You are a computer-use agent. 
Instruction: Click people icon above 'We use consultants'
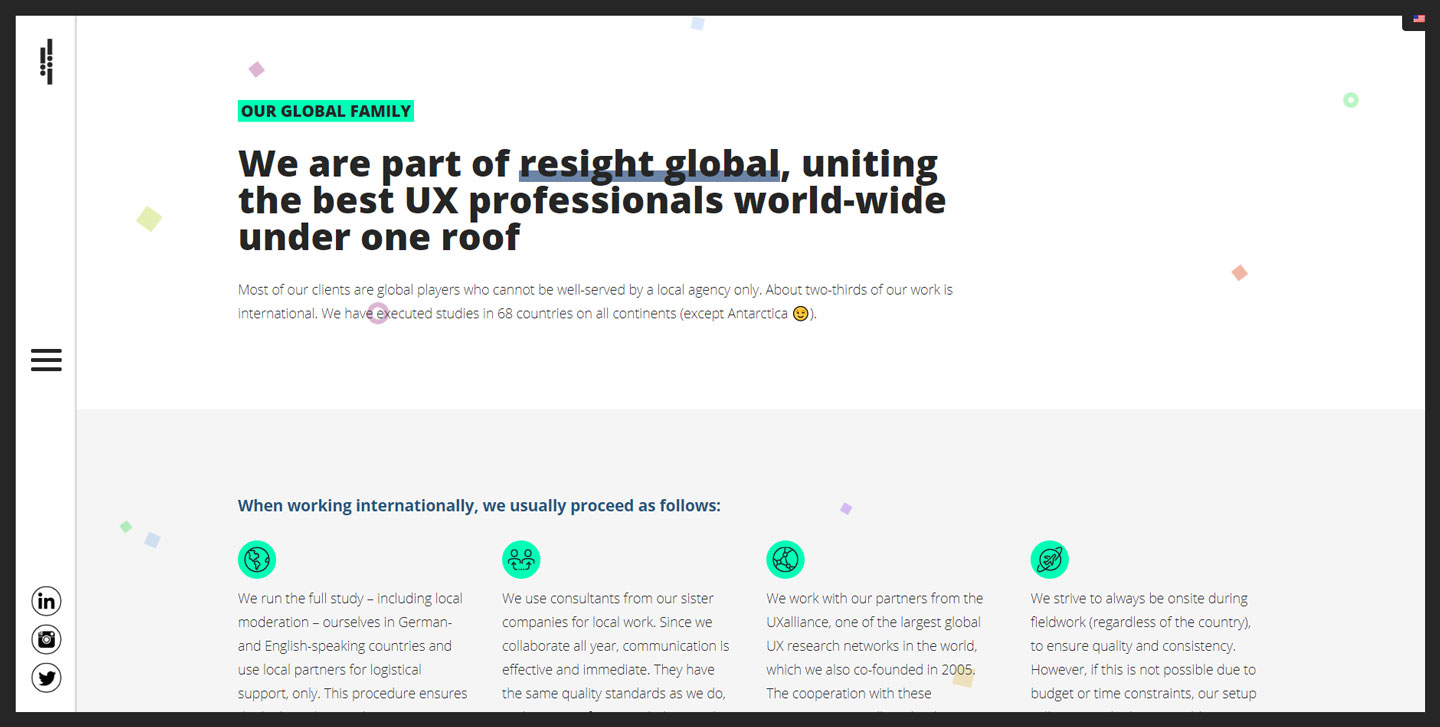(x=521, y=559)
